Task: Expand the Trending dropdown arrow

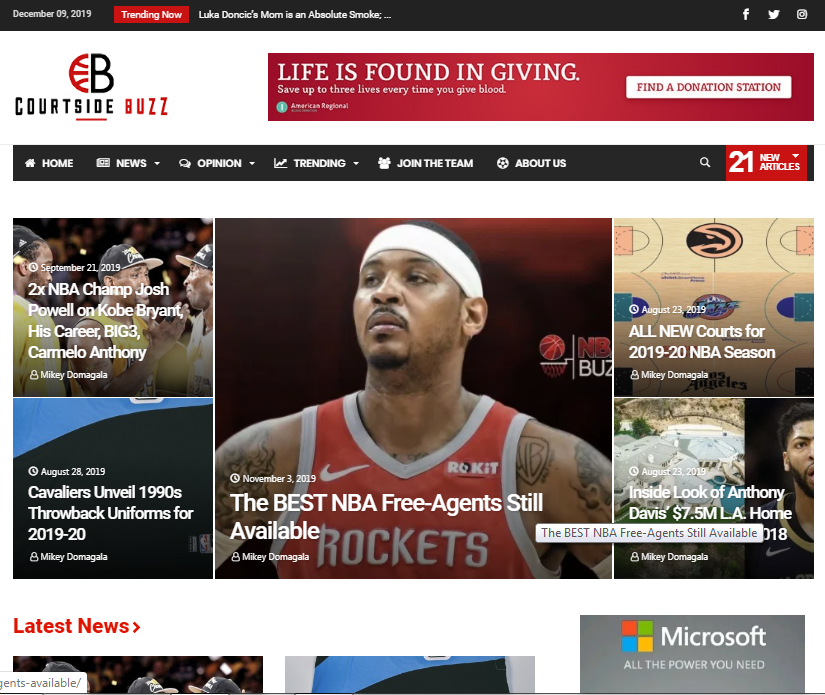Action: pyautogui.click(x=356, y=164)
